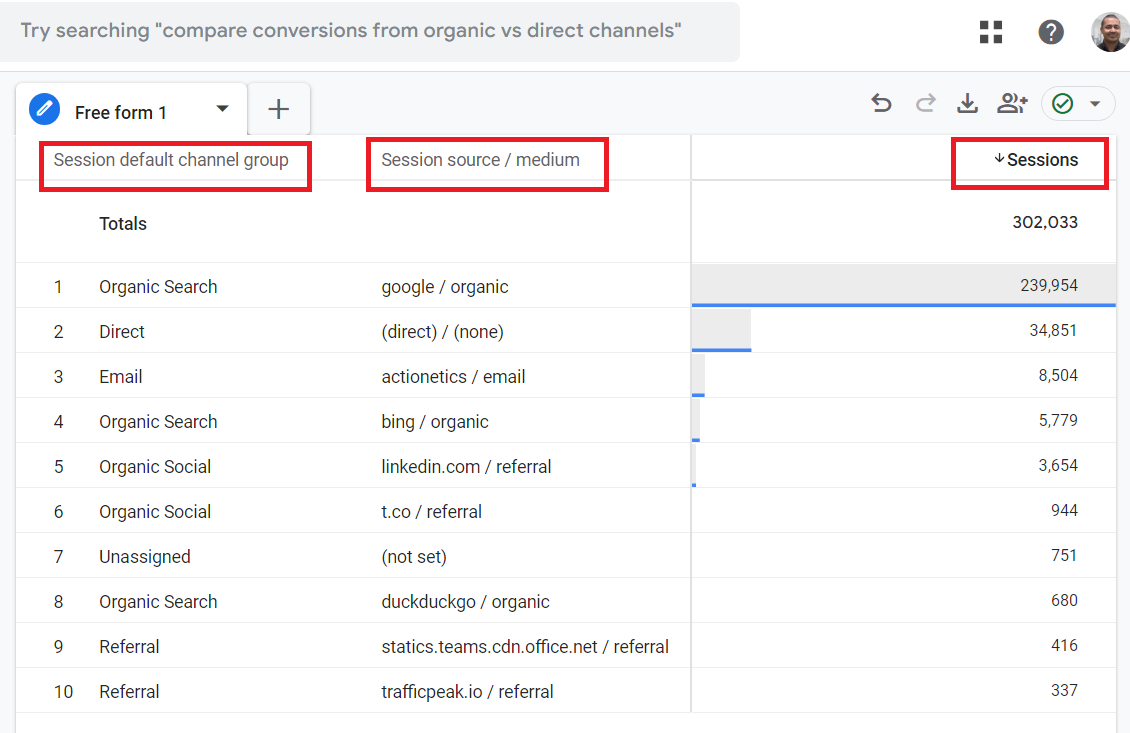This screenshot has height=733, width=1130.
Task: Click the search input field at top
Action: (x=370, y=31)
